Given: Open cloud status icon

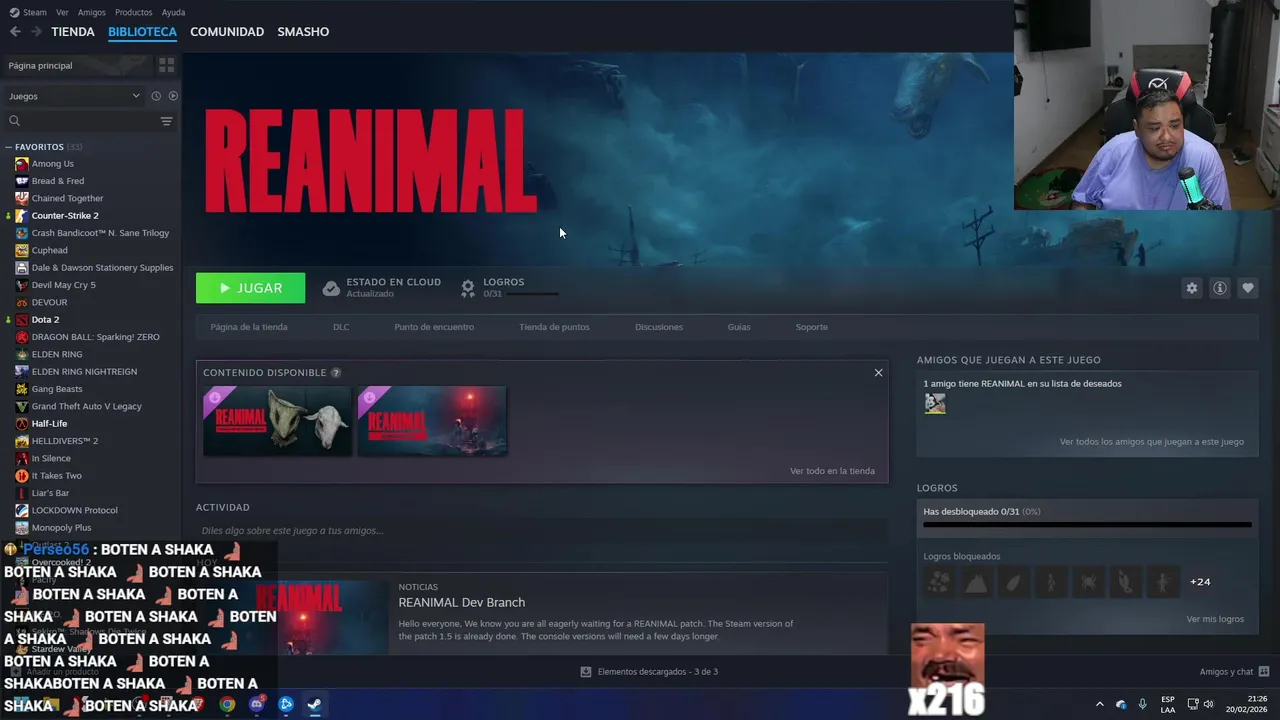Looking at the screenshot, I should pyautogui.click(x=331, y=288).
